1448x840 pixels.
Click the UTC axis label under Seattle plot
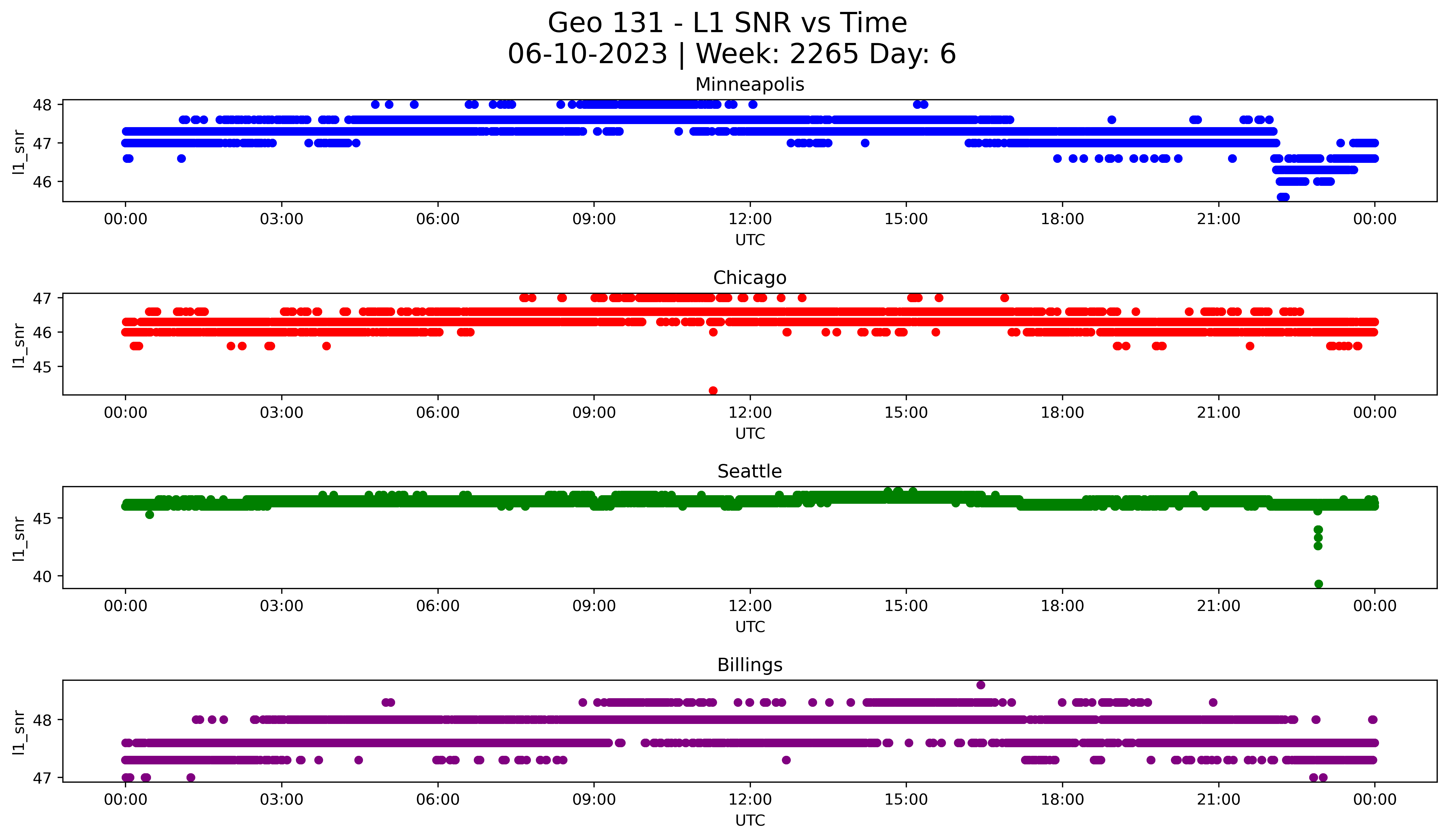click(x=750, y=627)
